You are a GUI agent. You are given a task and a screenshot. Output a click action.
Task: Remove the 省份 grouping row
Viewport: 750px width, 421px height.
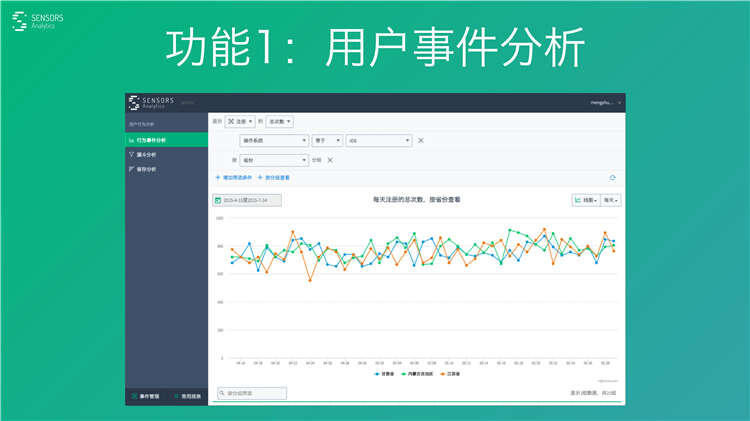330,159
